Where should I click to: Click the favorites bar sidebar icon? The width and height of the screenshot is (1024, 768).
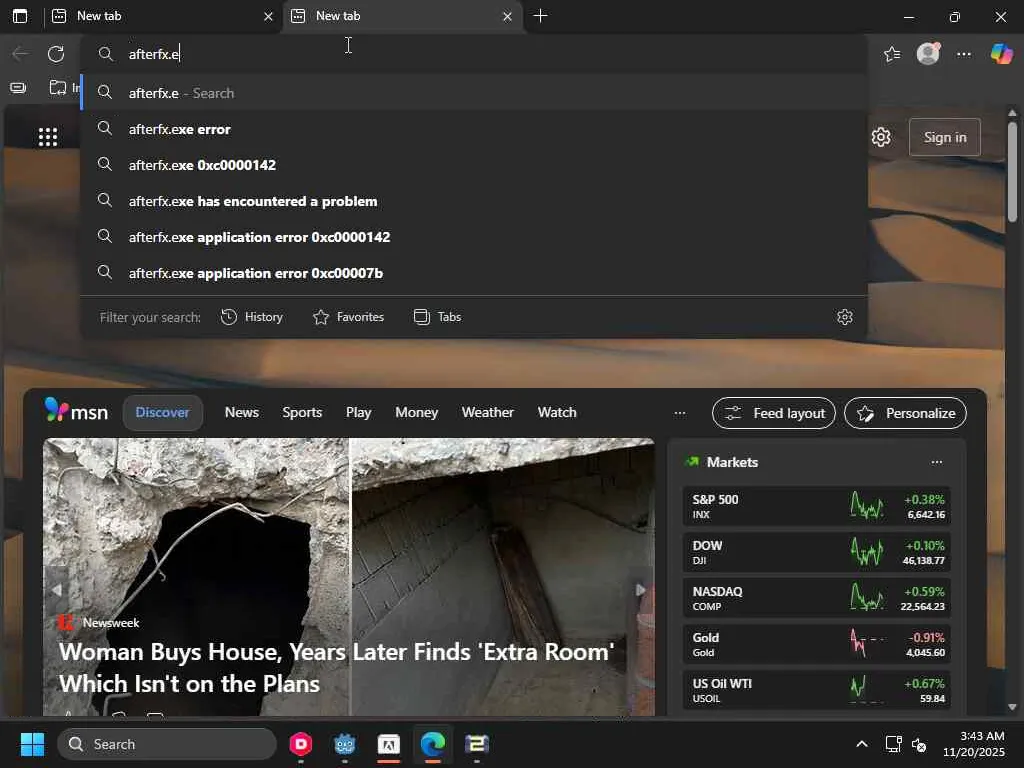coord(18,88)
